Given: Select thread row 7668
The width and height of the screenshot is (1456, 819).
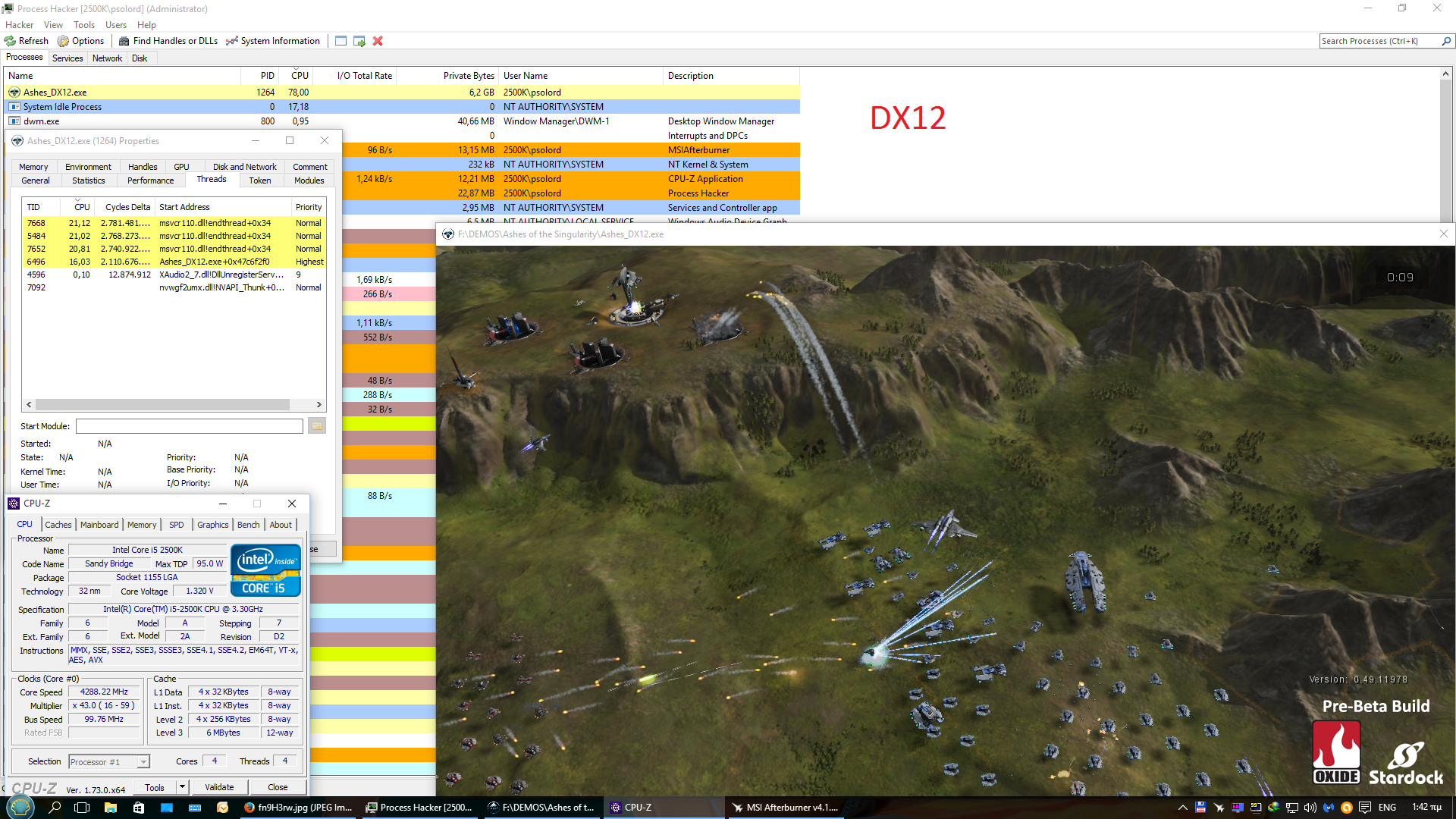Looking at the screenshot, I should (174, 223).
